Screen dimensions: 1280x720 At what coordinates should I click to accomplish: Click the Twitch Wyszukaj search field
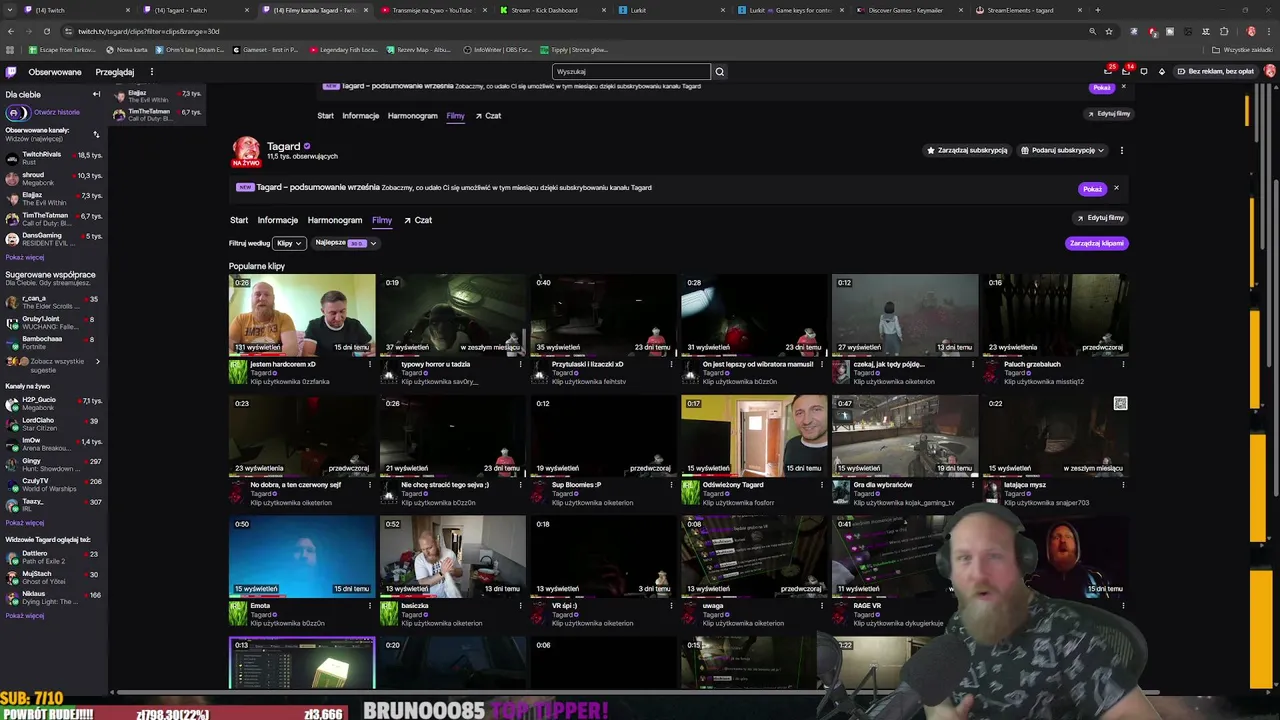click(x=631, y=72)
